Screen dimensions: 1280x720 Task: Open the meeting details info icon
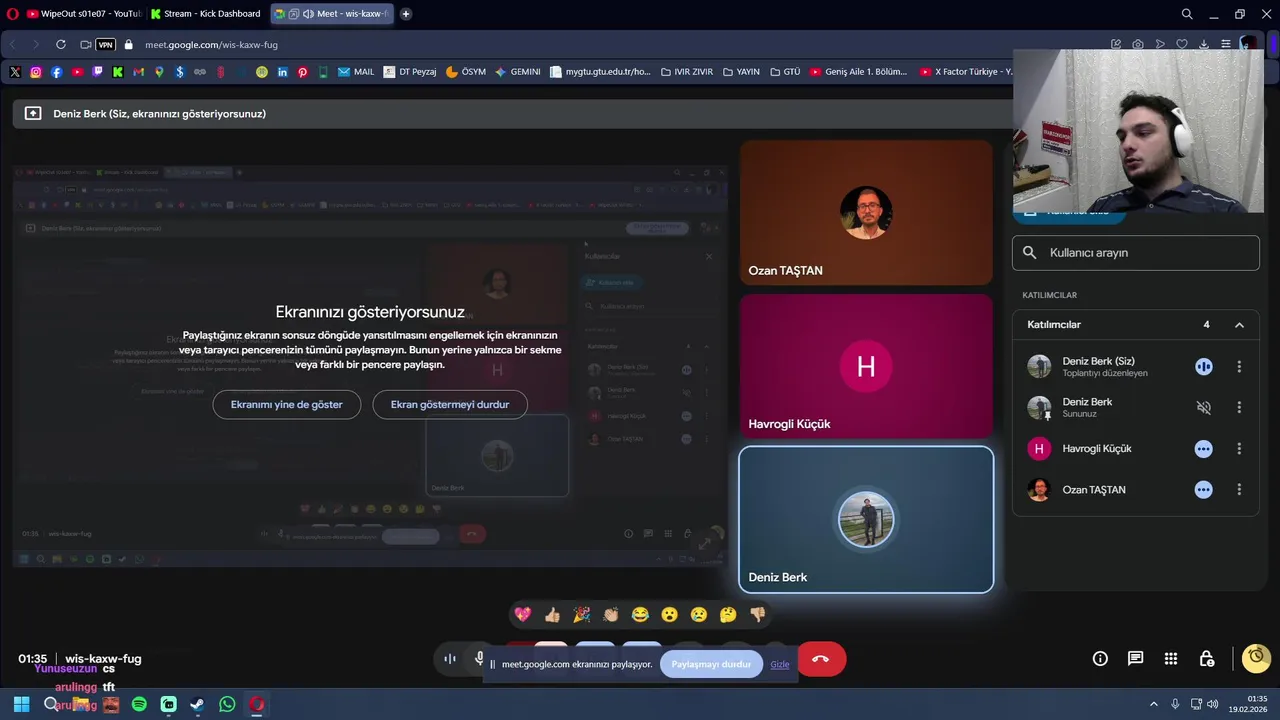tap(1100, 658)
